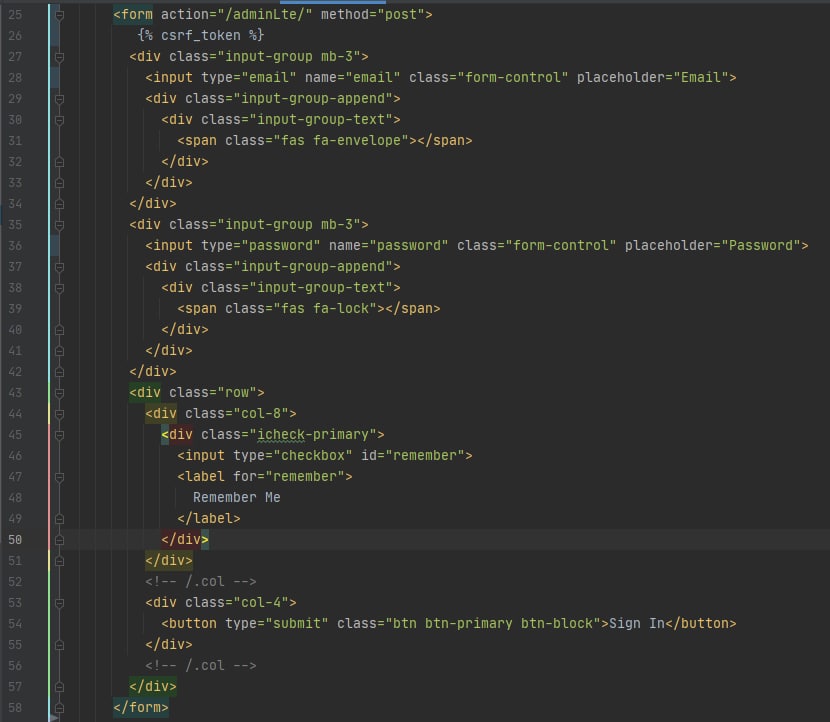Screen dimensions: 830x722
Task: Click the placeholder="Email" attribute
Action: tap(653, 77)
